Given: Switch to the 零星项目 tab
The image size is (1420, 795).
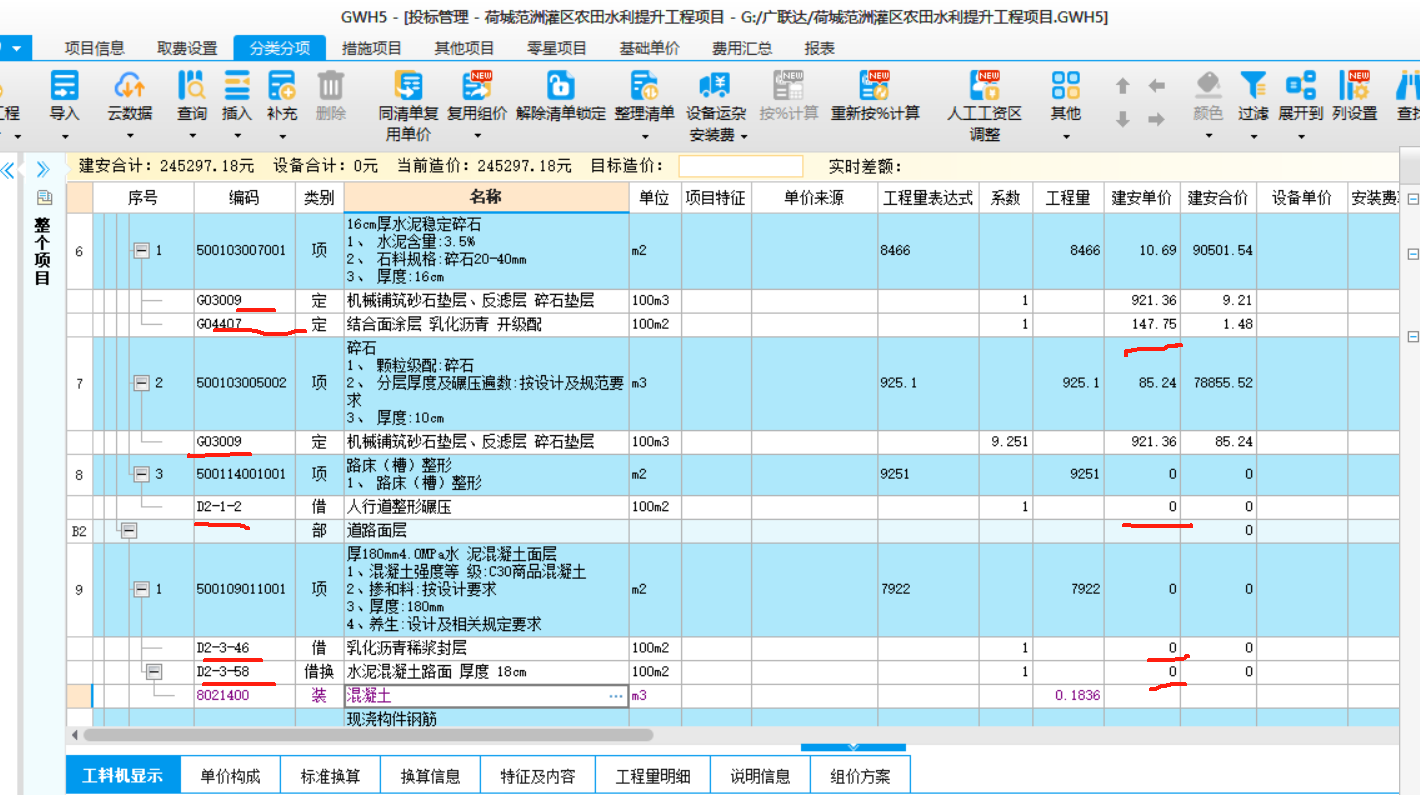Looking at the screenshot, I should (x=557, y=48).
